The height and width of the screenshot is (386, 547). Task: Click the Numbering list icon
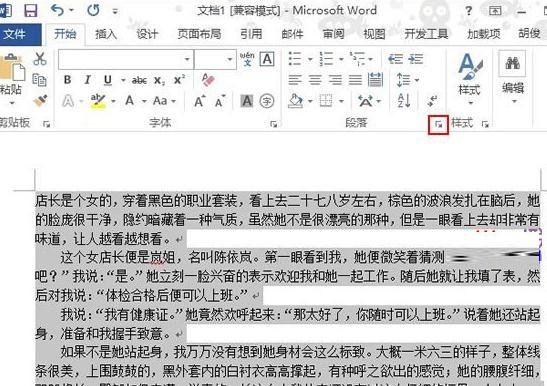(326, 59)
